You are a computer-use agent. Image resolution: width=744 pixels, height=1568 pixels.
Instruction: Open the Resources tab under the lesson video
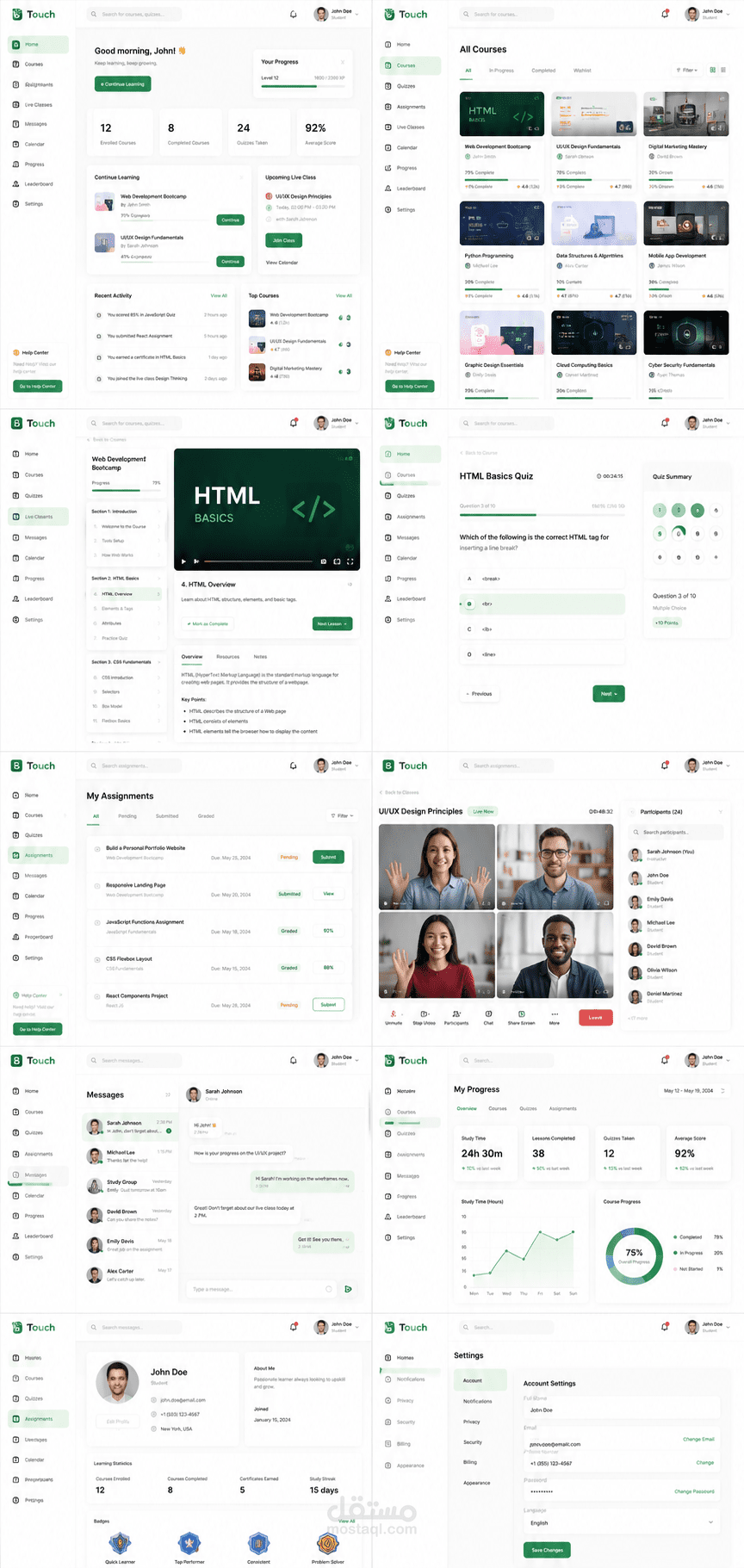(228, 657)
